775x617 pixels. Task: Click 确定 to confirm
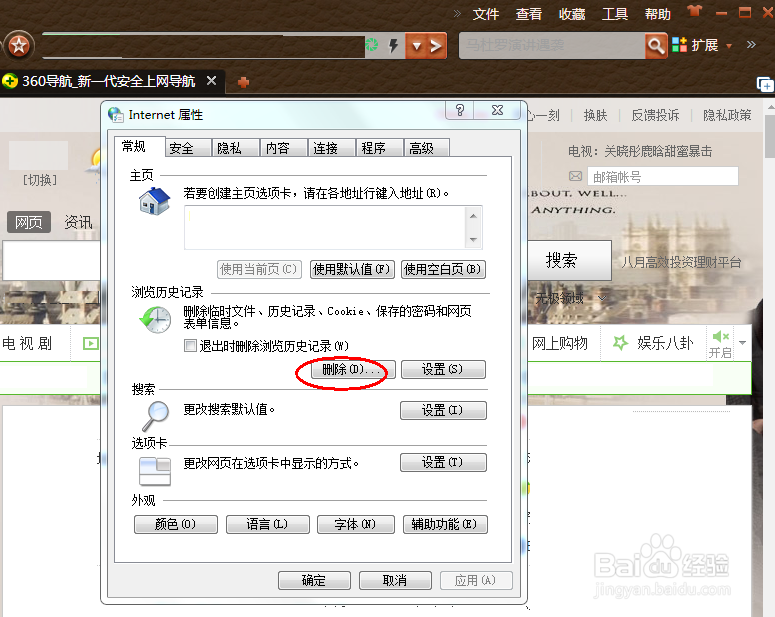(x=314, y=580)
